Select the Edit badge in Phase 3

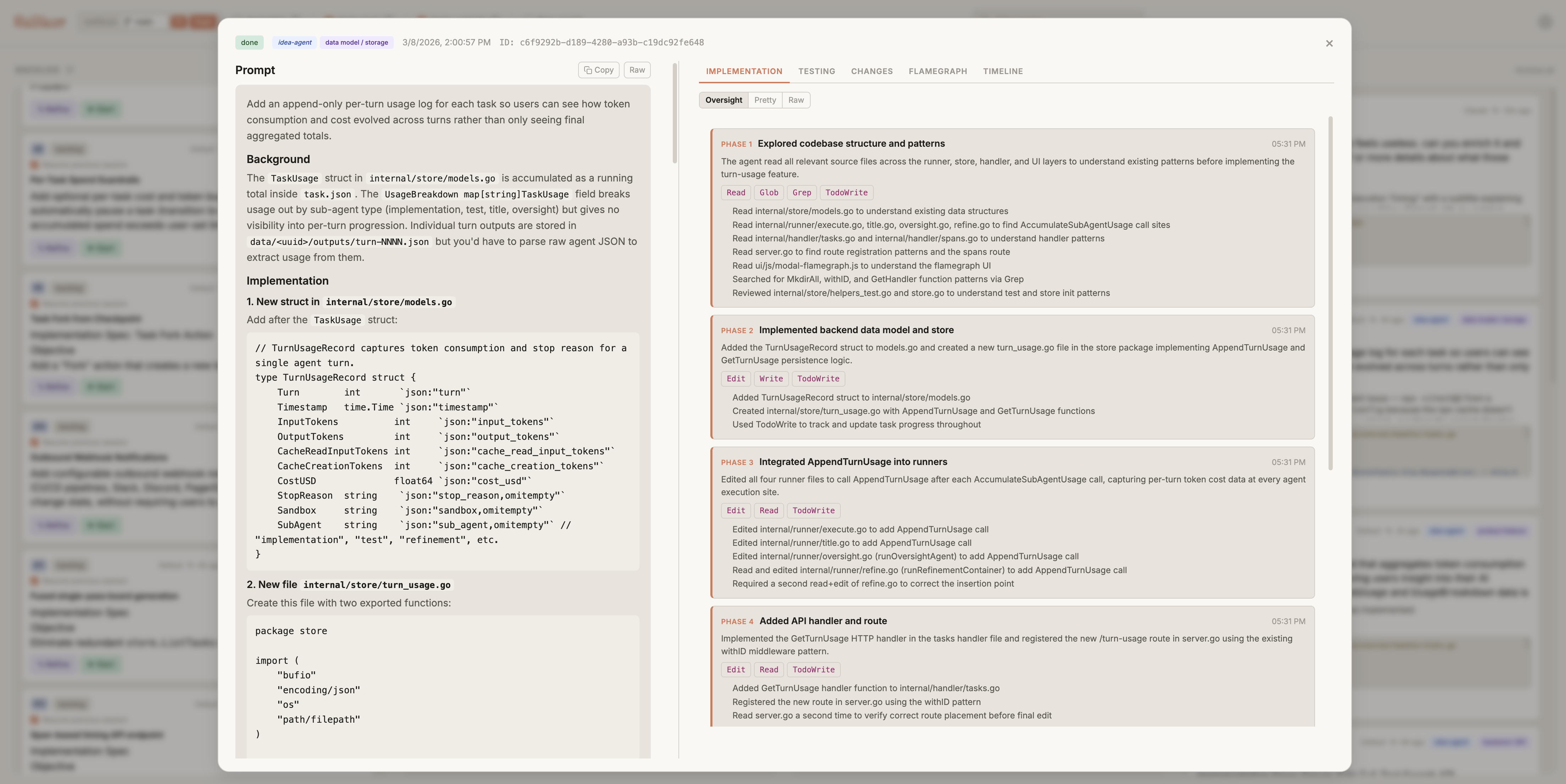click(736, 510)
